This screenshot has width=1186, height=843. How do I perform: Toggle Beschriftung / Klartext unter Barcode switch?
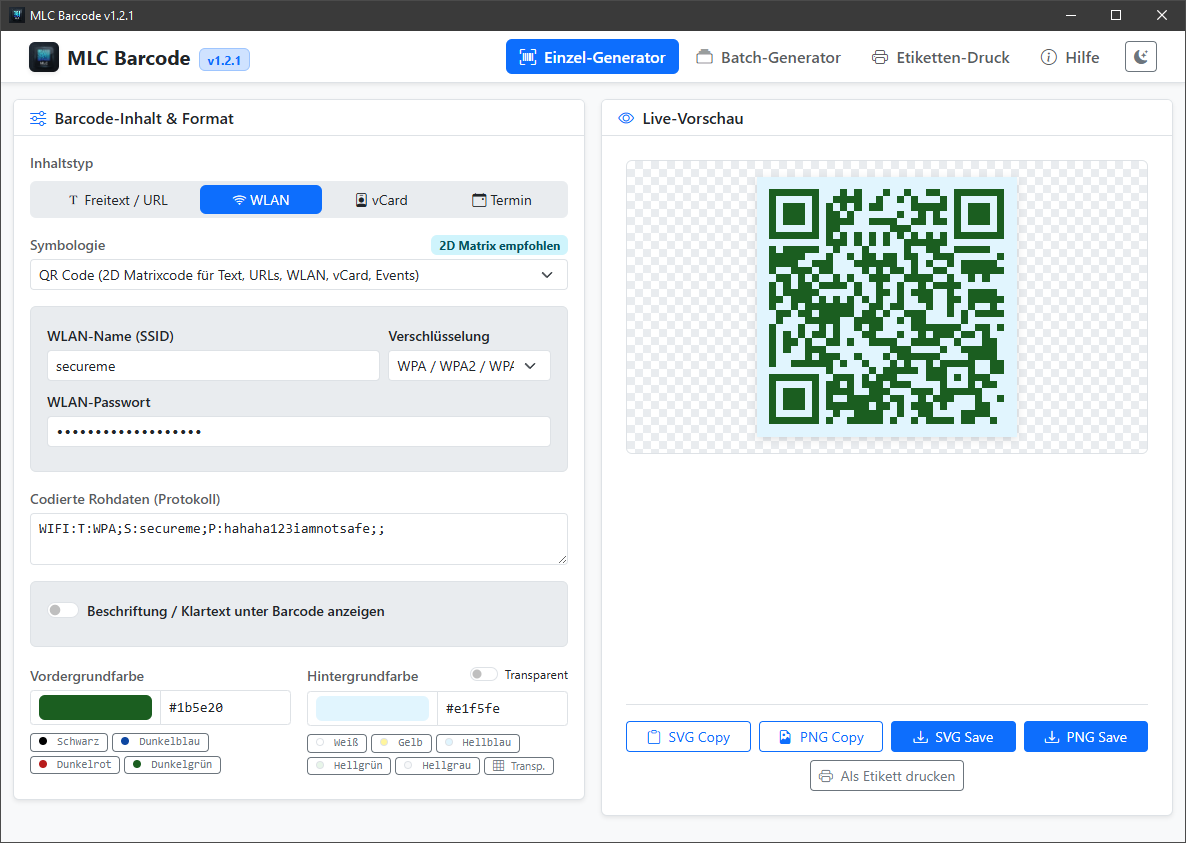pyautogui.click(x=63, y=610)
